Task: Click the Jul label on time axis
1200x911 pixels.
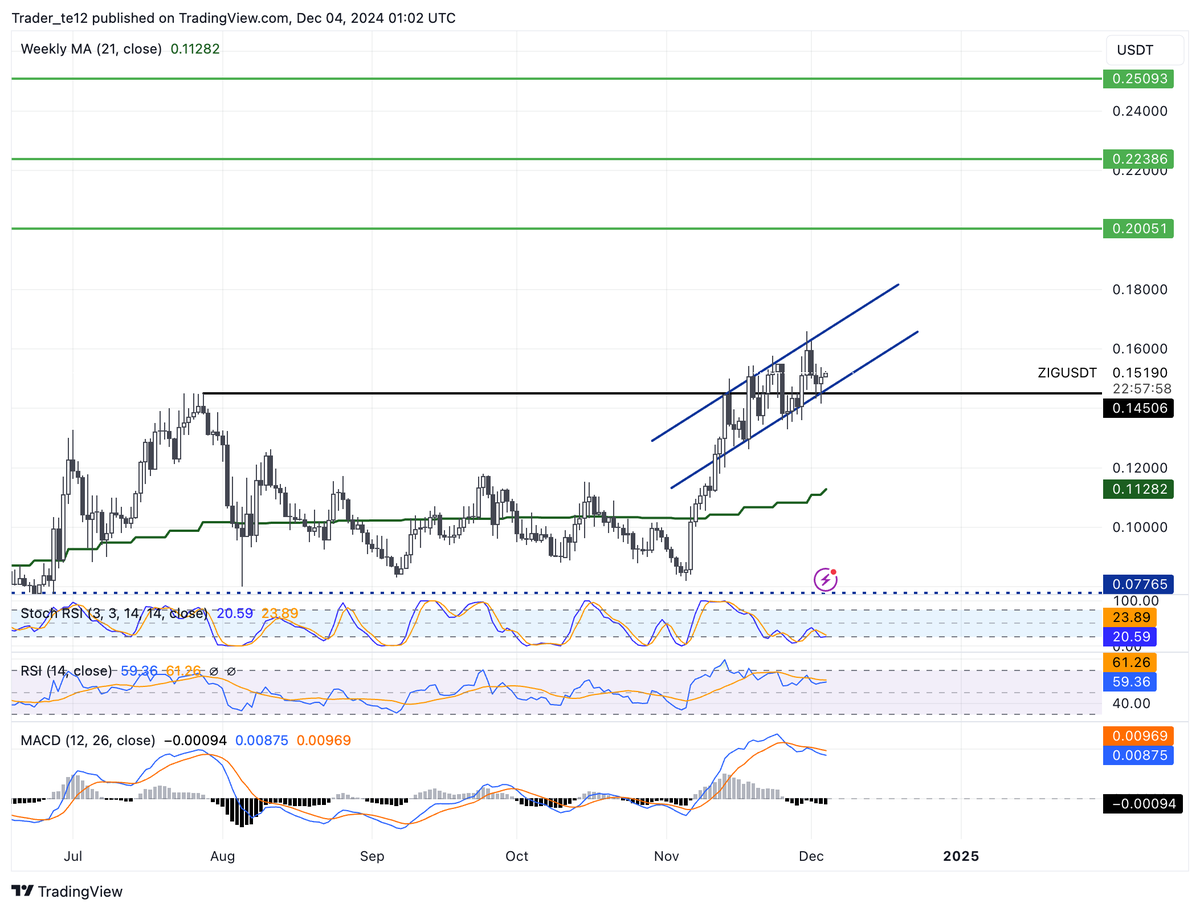Action: coord(72,857)
